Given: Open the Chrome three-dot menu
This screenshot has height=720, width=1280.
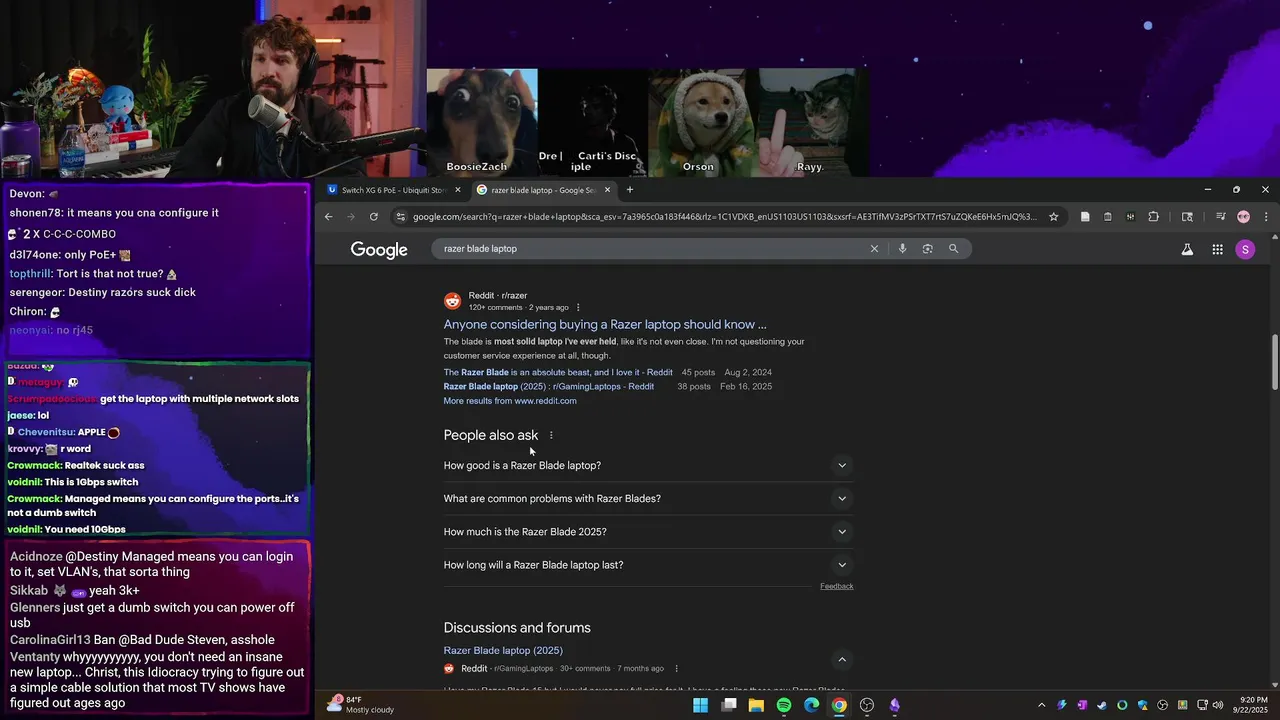Looking at the screenshot, I should click(x=1266, y=217).
